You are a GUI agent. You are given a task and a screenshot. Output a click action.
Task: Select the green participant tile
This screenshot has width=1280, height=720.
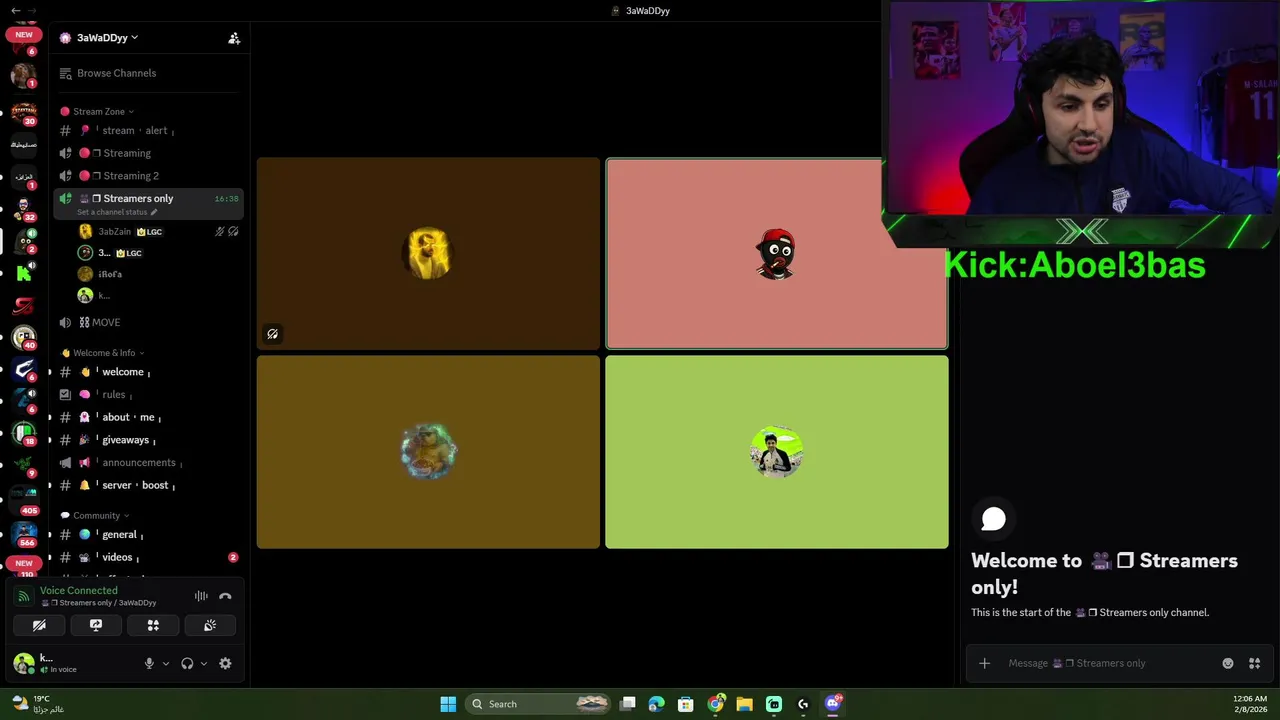776,452
